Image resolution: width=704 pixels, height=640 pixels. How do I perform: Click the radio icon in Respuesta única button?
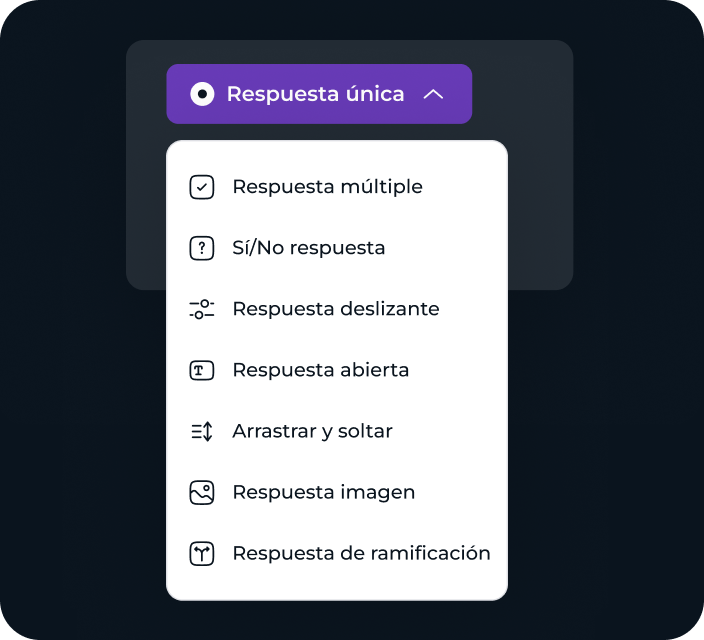[202, 94]
